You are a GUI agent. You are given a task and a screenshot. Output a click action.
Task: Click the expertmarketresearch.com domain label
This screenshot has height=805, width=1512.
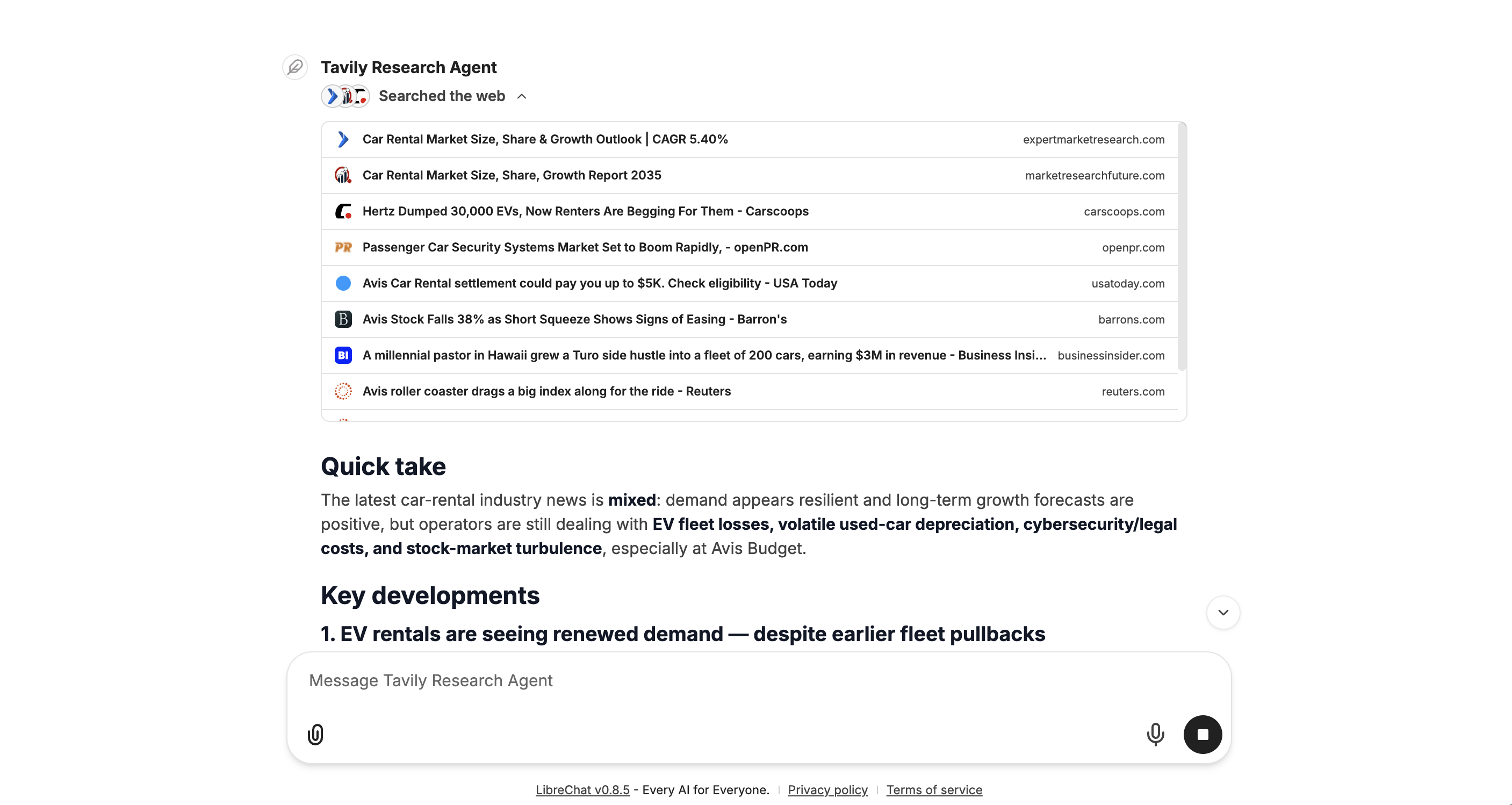click(x=1093, y=140)
